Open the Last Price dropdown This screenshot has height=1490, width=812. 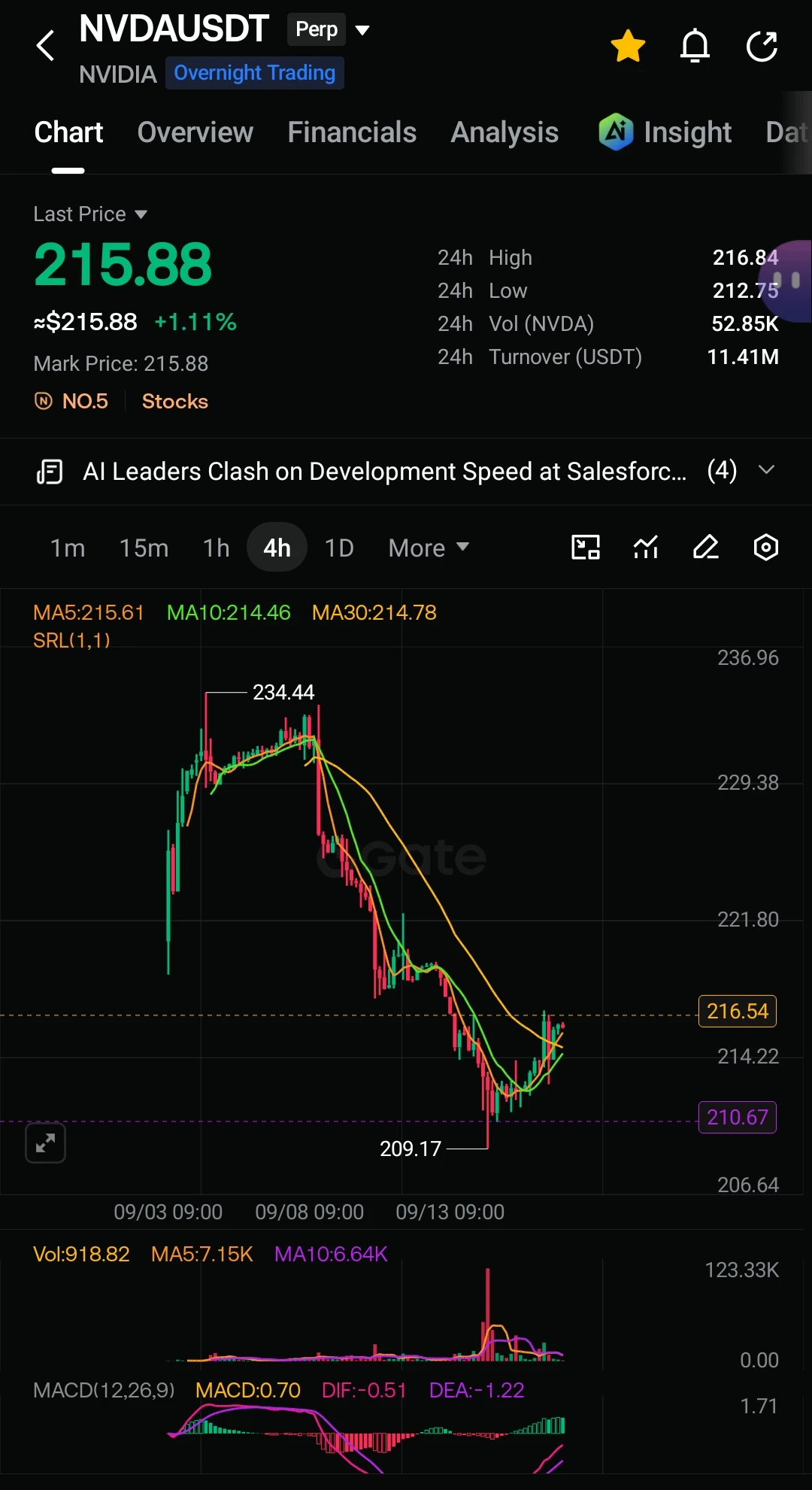[90, 214]
